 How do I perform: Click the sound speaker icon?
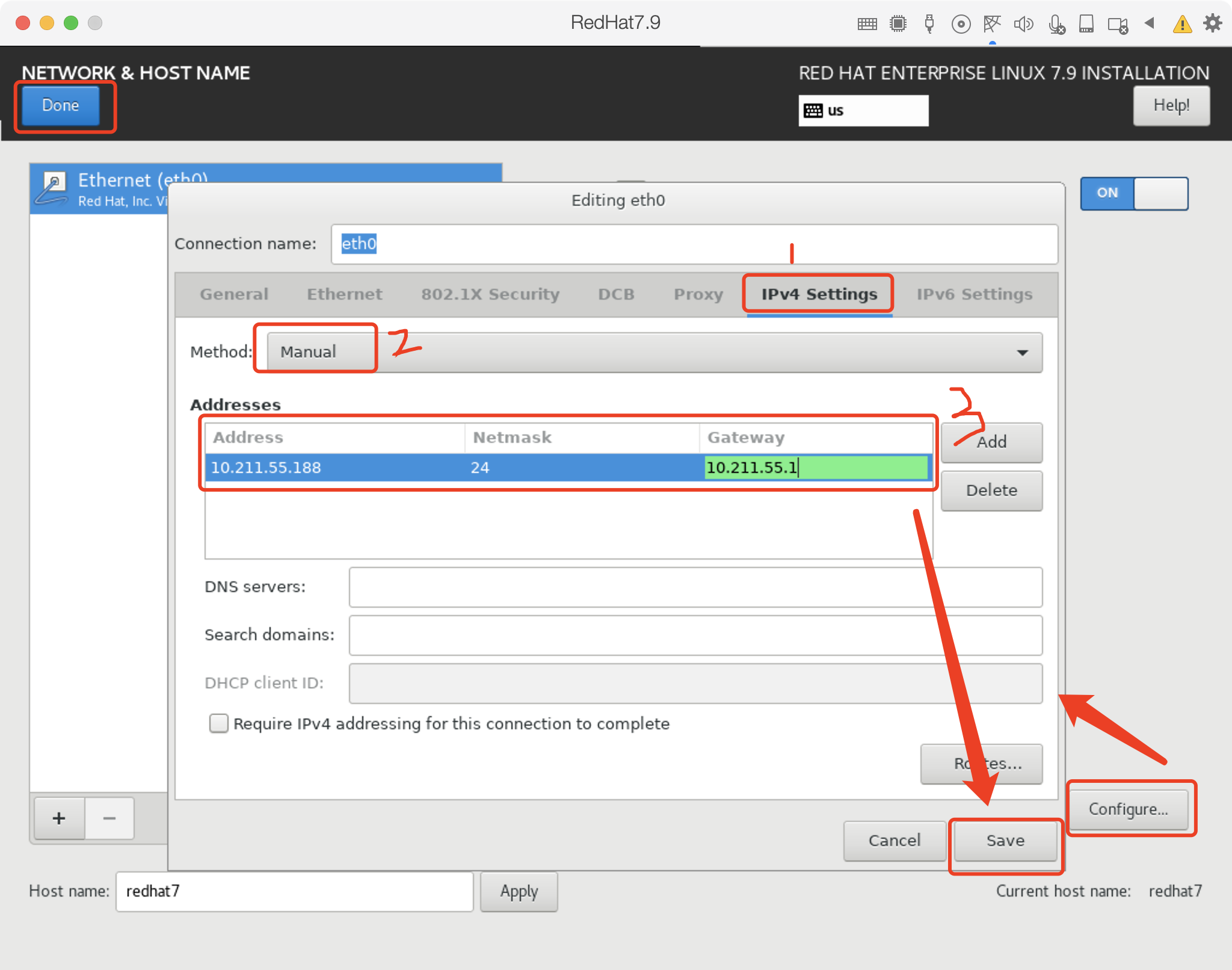point(1023,24)
